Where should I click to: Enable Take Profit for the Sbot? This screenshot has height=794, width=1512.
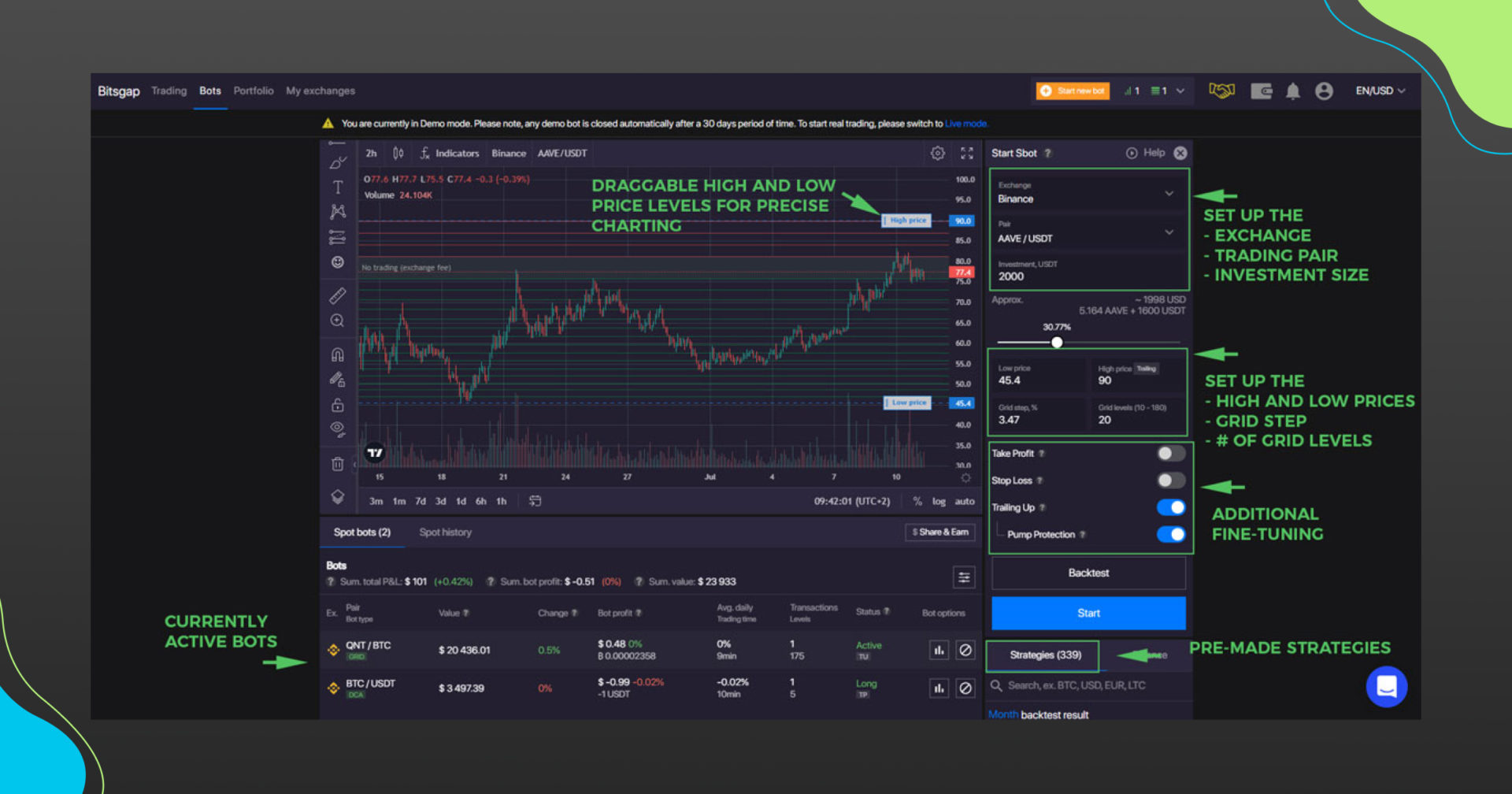[x=1170, y=453]
